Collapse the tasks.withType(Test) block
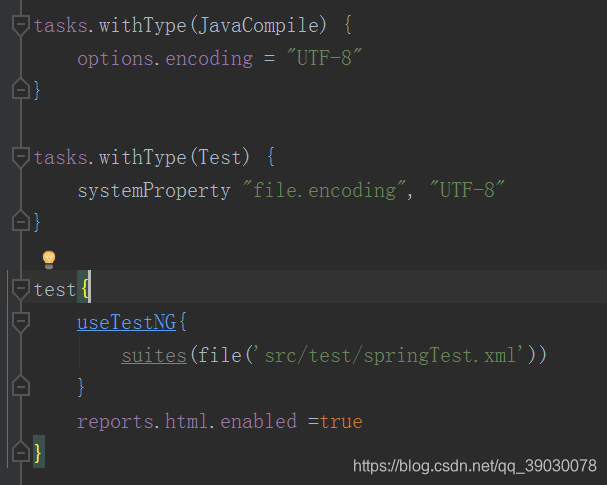 click(21, 158)
